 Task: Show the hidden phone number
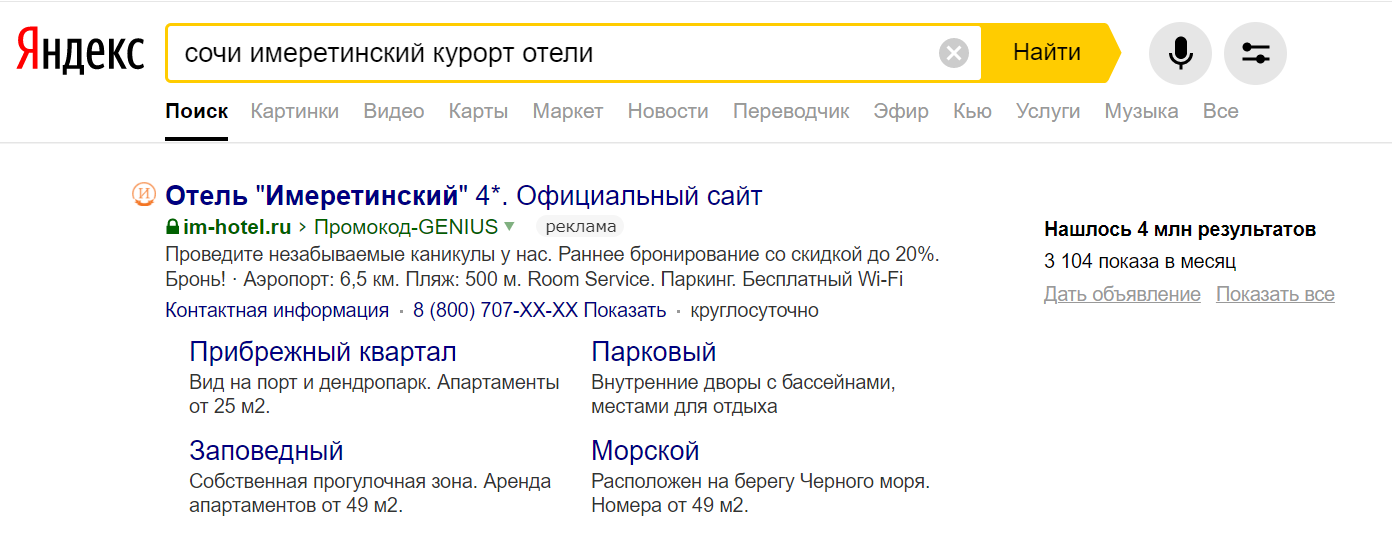[x=625, y=310]
